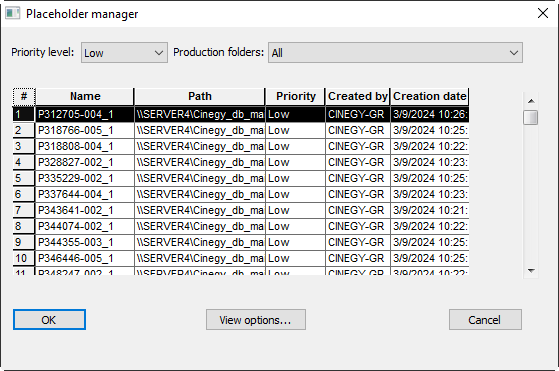Click row number 7 header
The image size is (559, 371).
(x=24, y=210)
